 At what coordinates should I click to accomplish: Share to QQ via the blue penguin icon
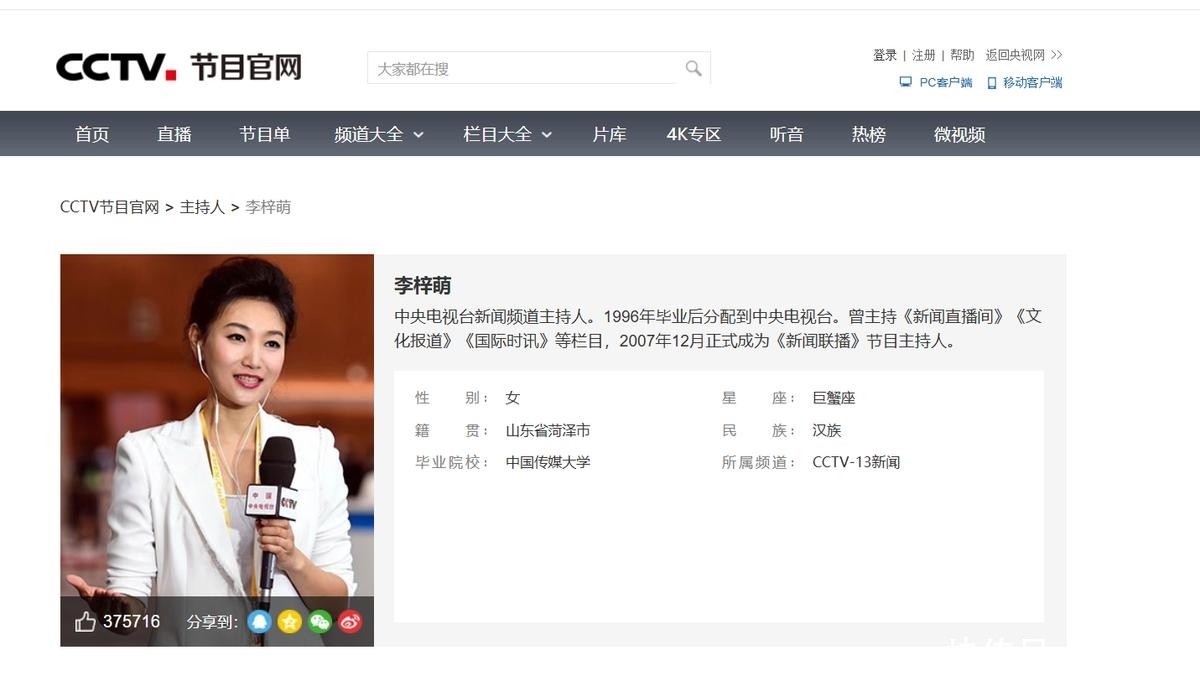pos(259,621)
